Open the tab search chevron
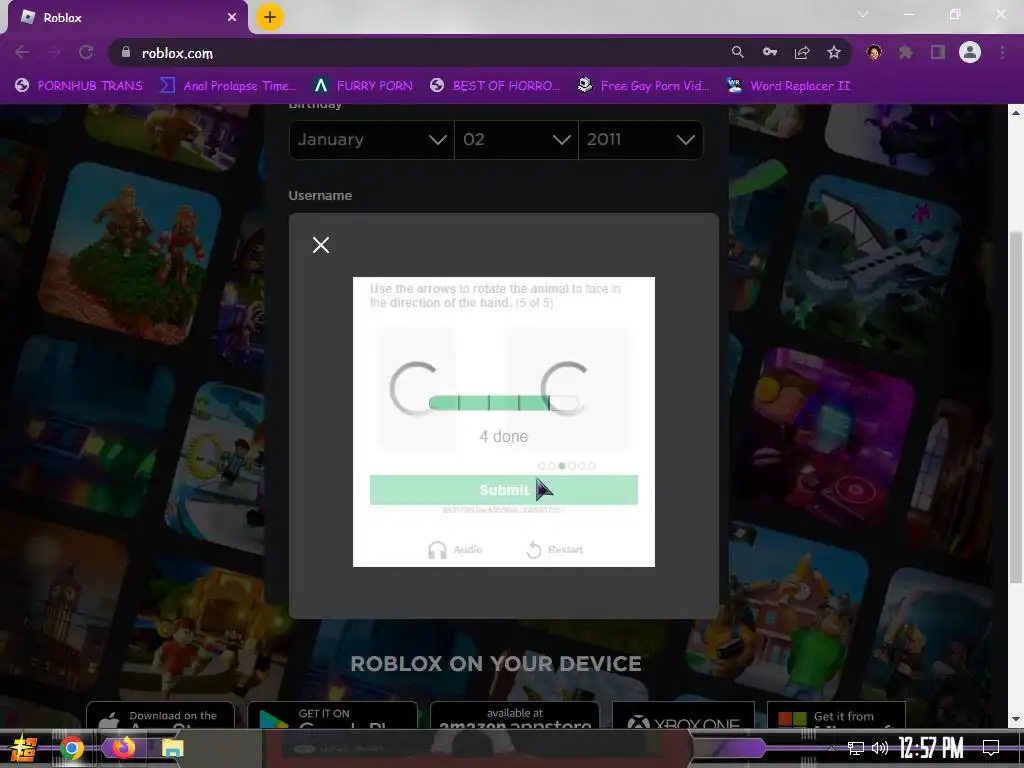The width and height of the screenshot is (1024, 768). tap(863, 14)
